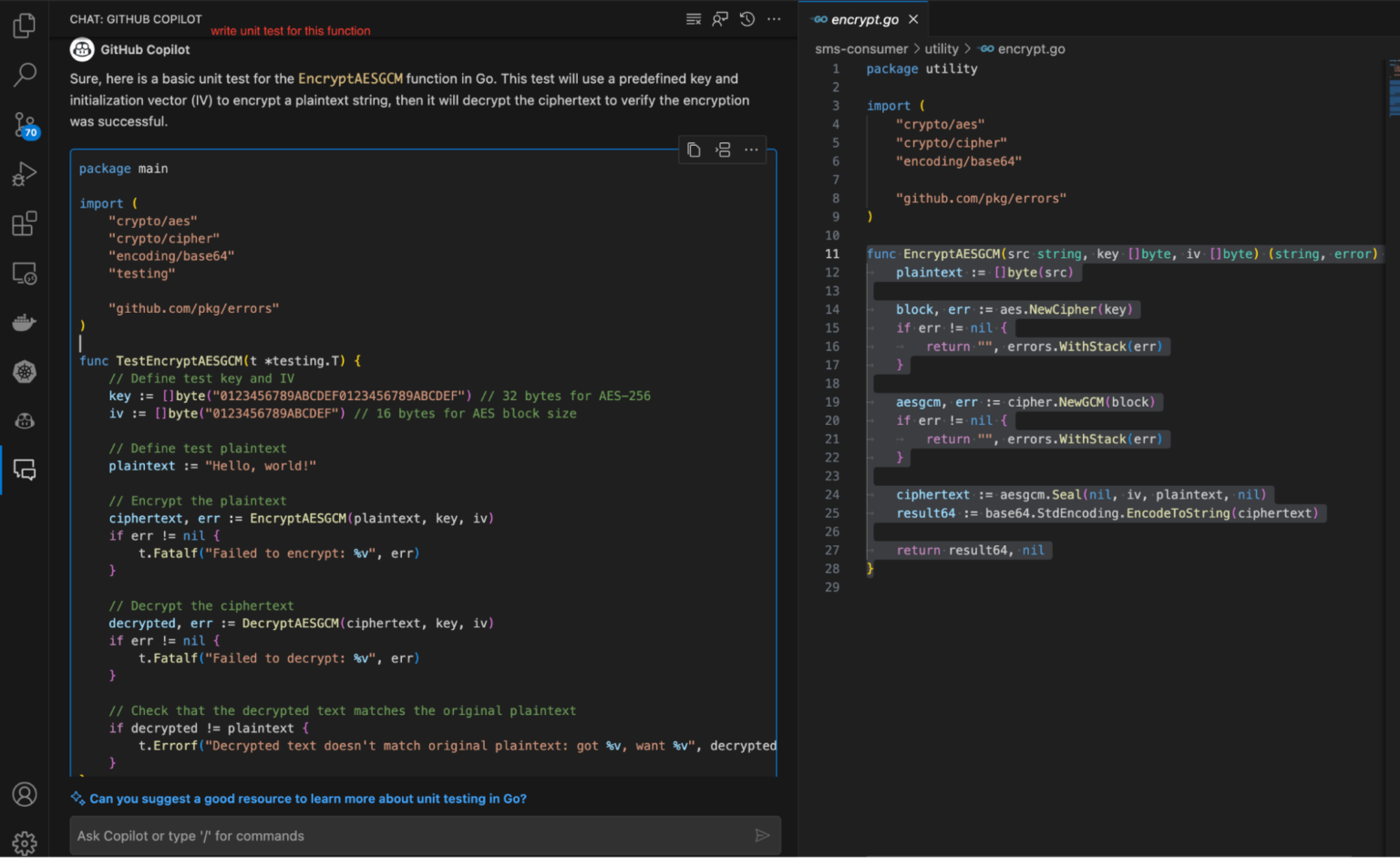Open the Manage gear settings icon
The height and width of the screenshot is (858, 1400).
coord(25,842)
